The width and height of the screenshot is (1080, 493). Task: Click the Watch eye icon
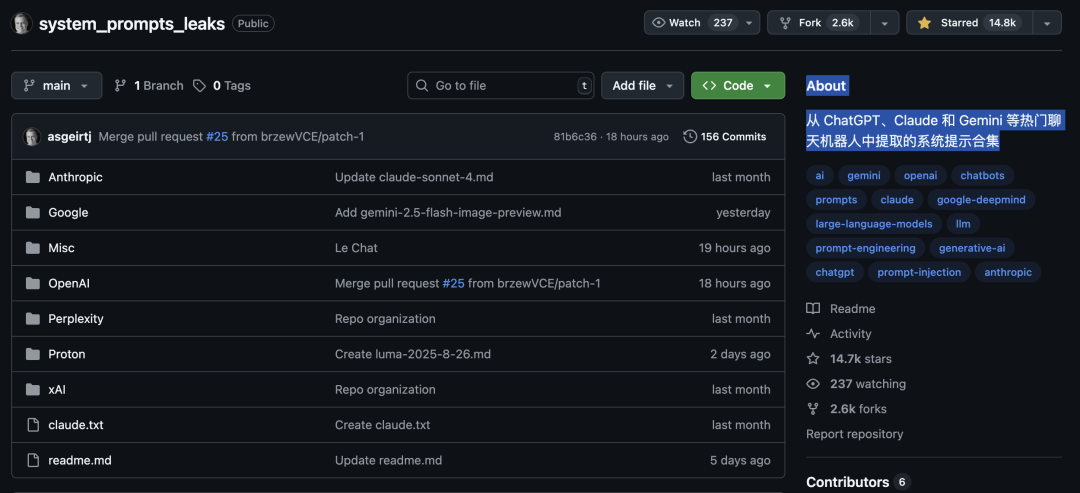pyautogui.click(x=658, y=23)
